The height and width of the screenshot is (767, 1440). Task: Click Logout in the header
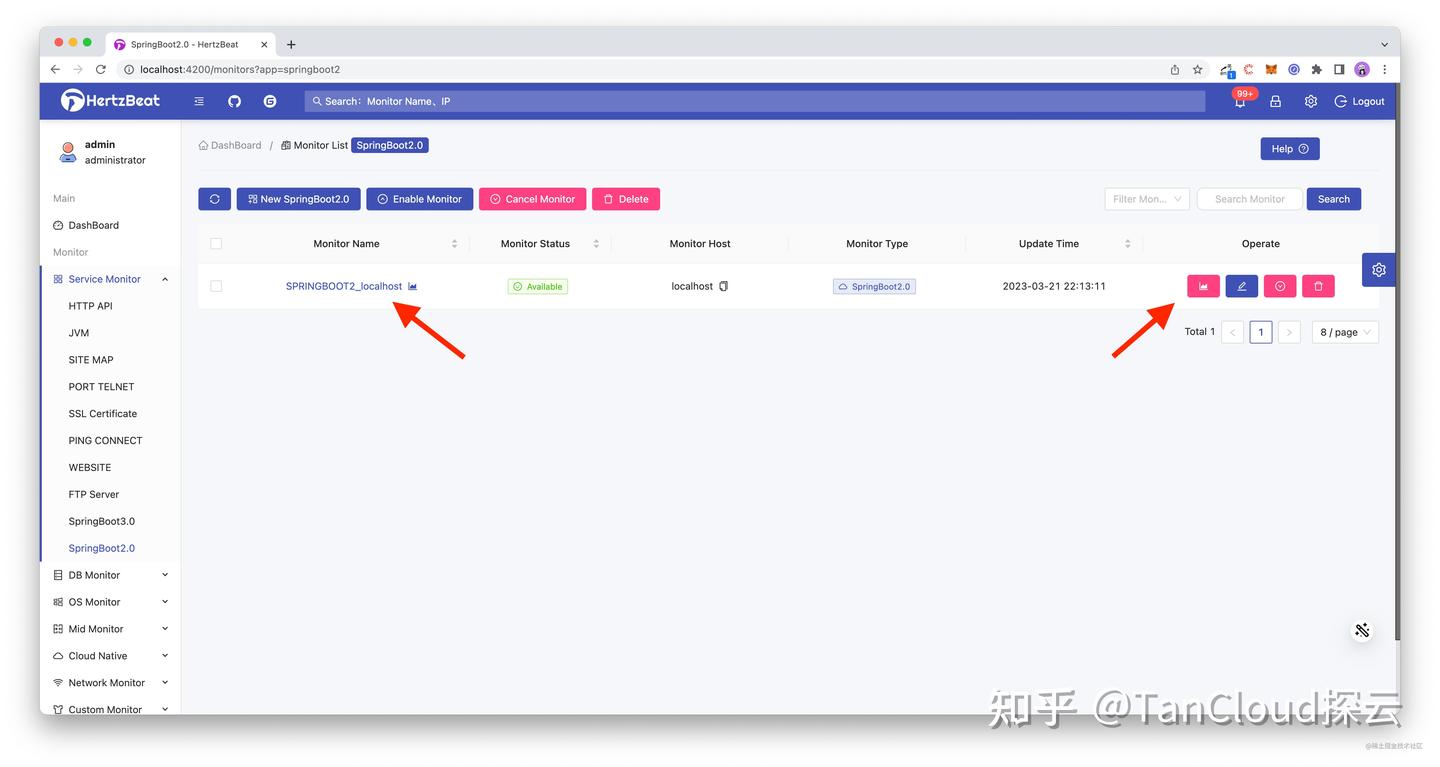click(1360, 101)
